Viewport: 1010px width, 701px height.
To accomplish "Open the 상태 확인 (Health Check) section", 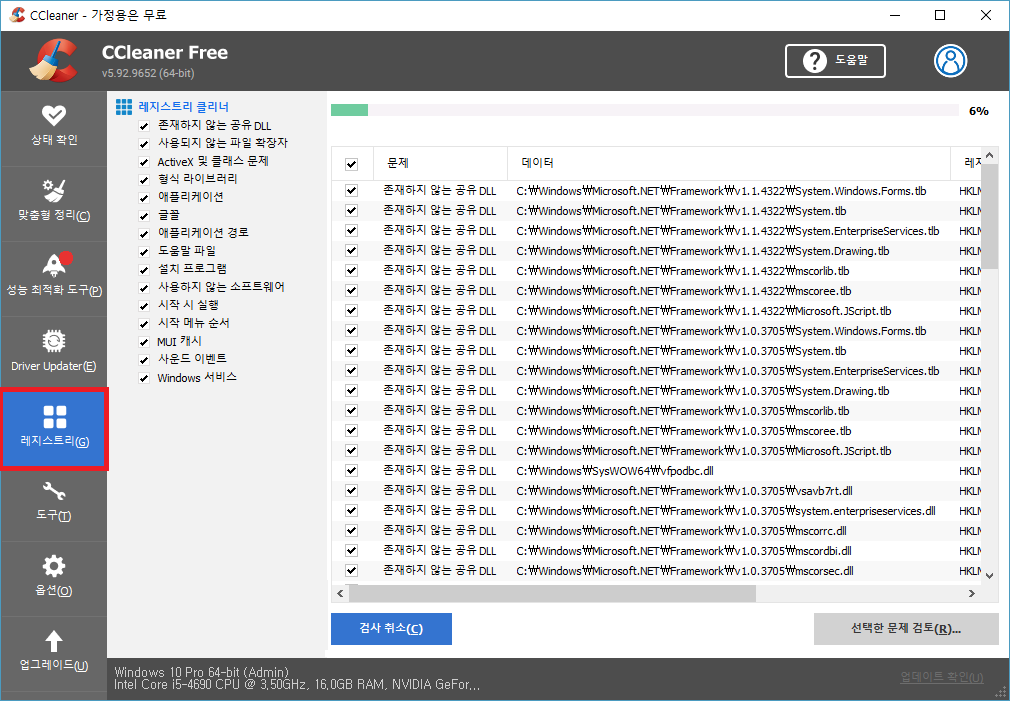I will tap(54, 128).
